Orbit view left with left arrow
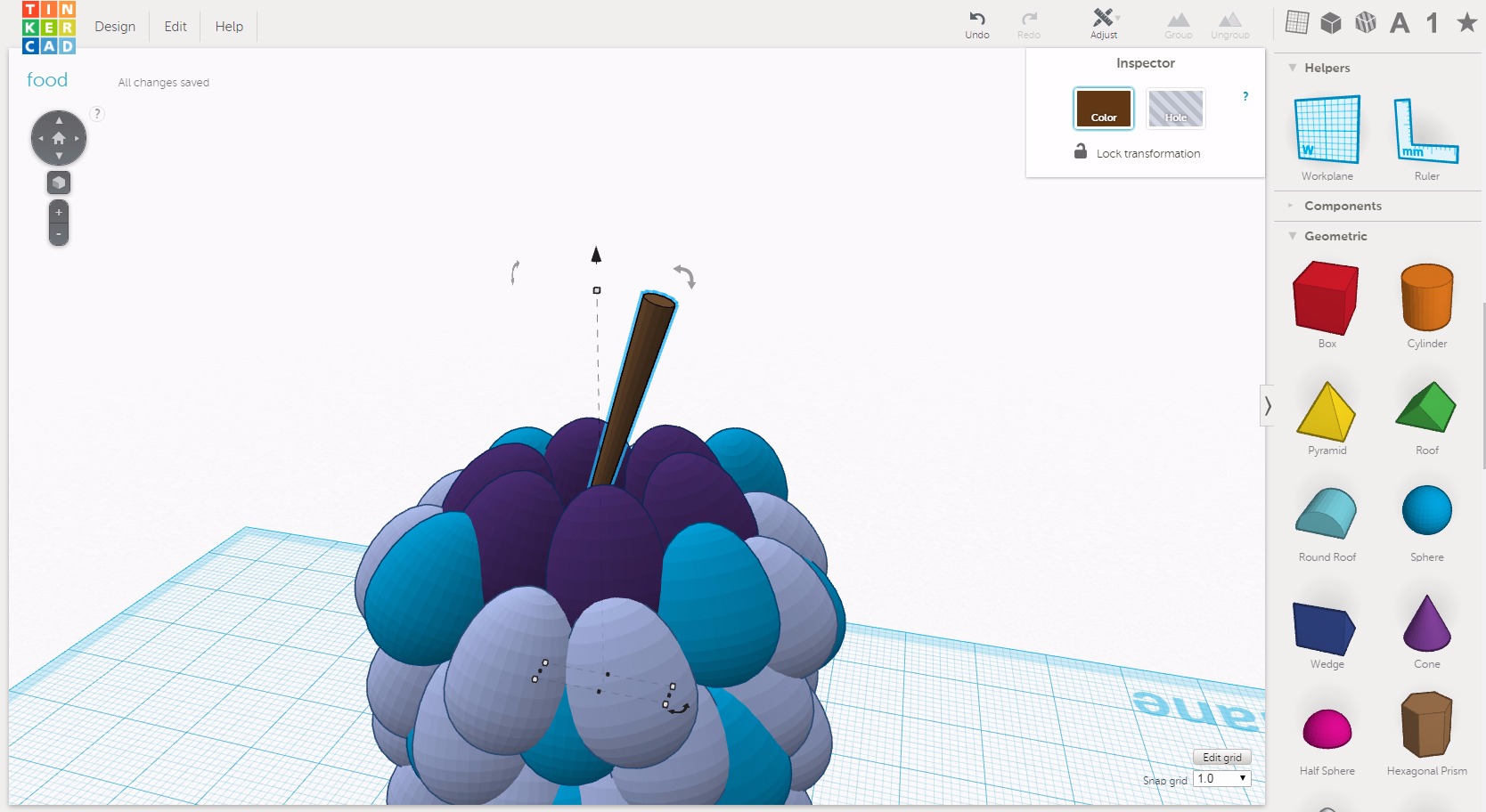1486x812 pixels. tap(40, 139)
